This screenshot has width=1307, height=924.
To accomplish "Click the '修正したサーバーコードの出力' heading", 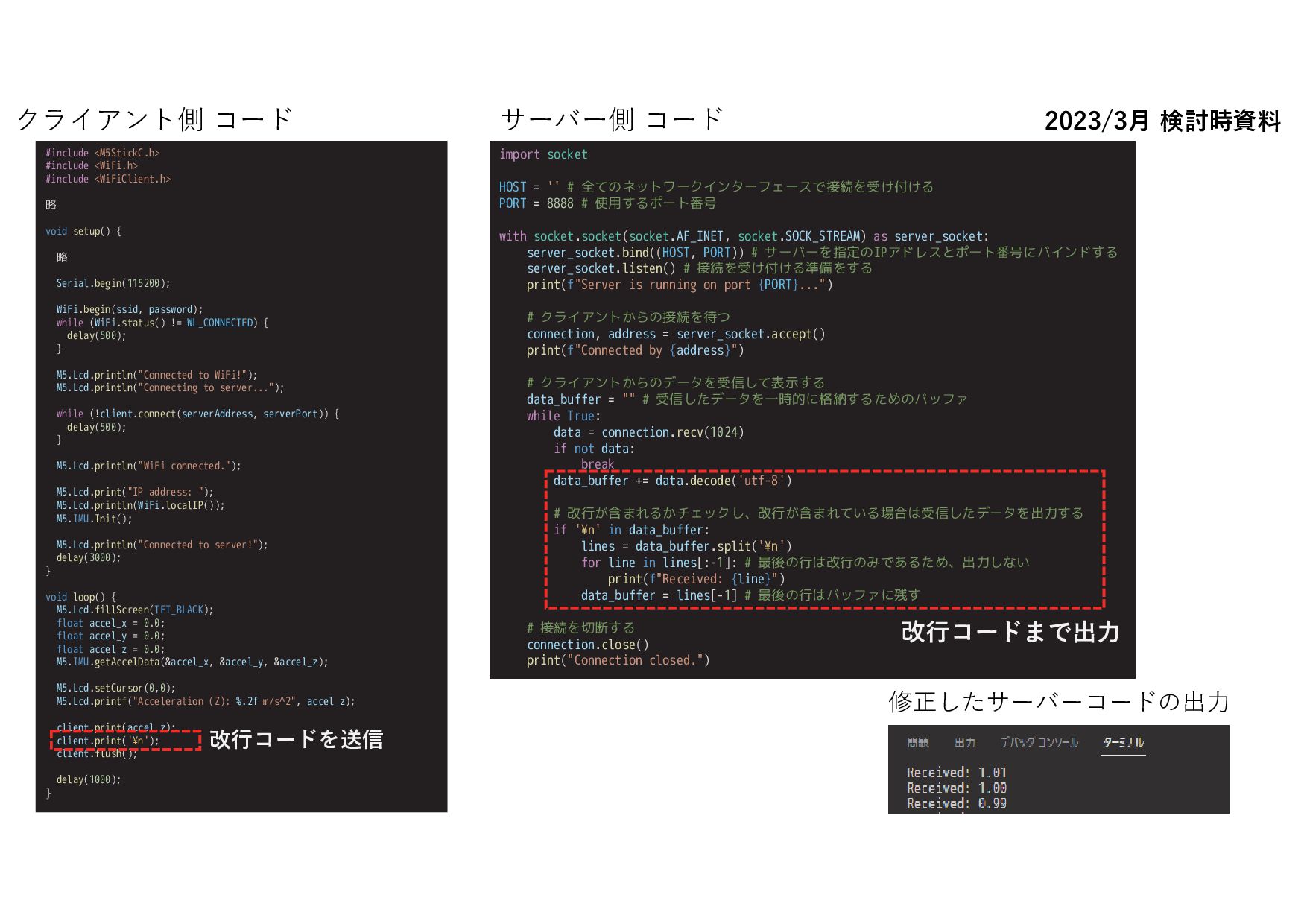I will 1059,702.
